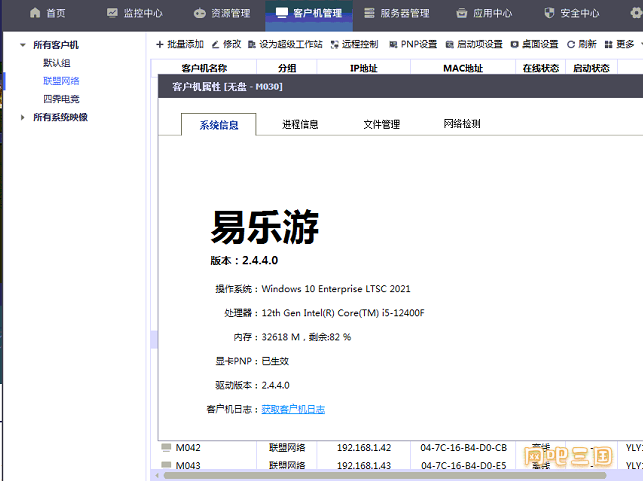
Task: Click the 启动项设置 button label
Action: [480, 44]
